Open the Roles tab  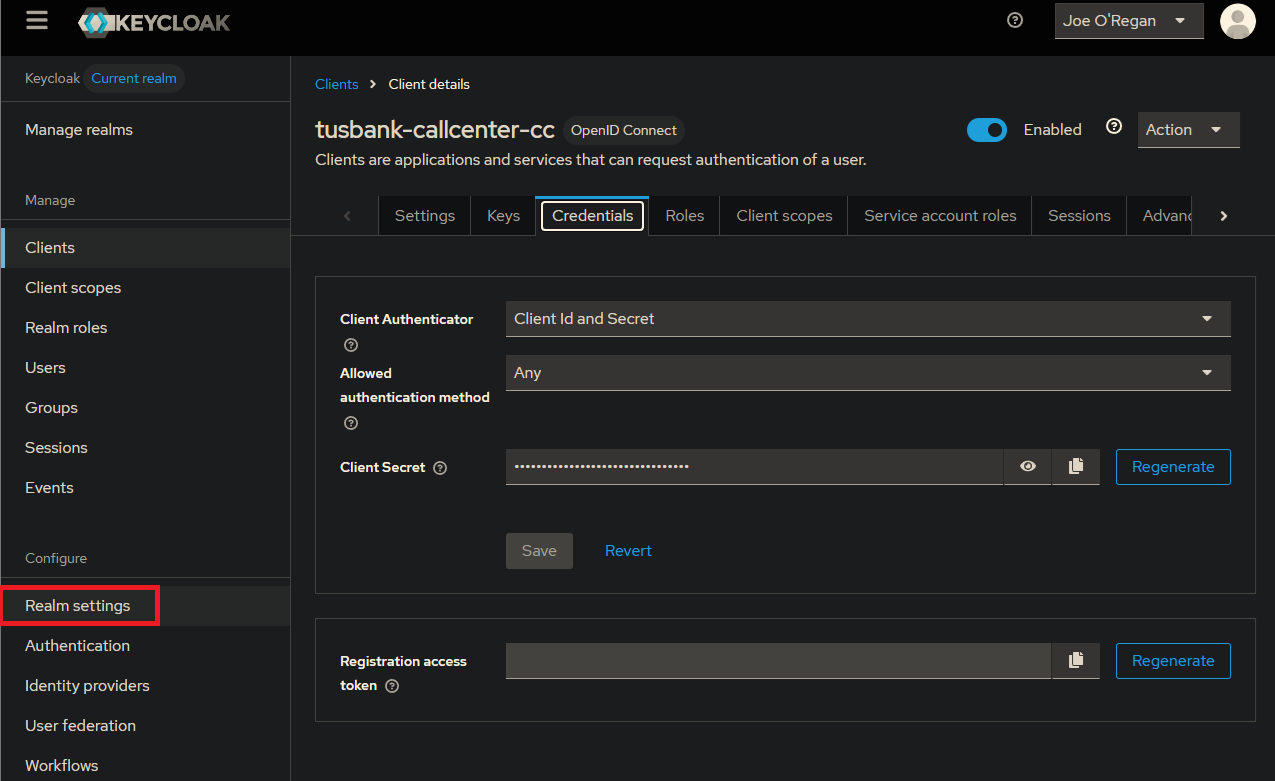click(685, 216)
